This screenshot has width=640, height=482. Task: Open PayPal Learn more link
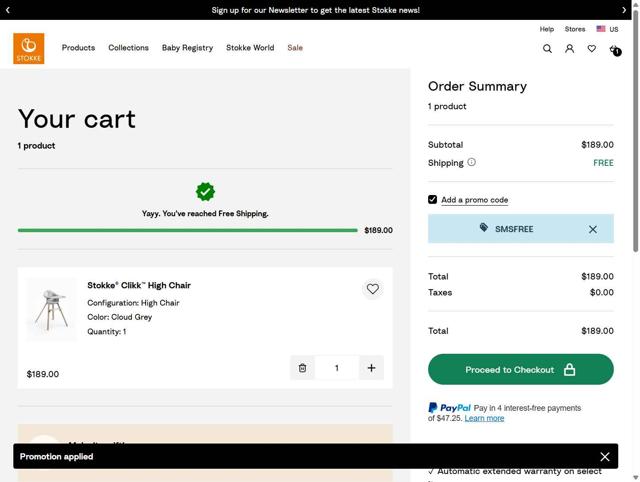pos(484,418)
